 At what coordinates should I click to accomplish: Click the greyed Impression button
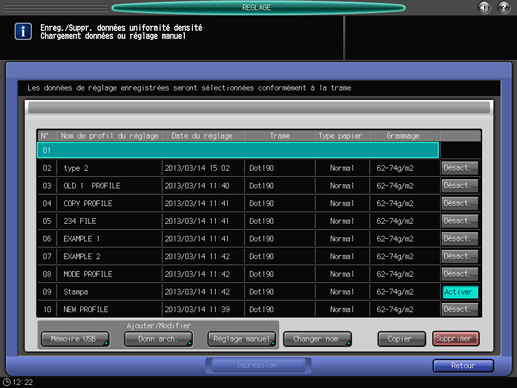coord(258,365)
